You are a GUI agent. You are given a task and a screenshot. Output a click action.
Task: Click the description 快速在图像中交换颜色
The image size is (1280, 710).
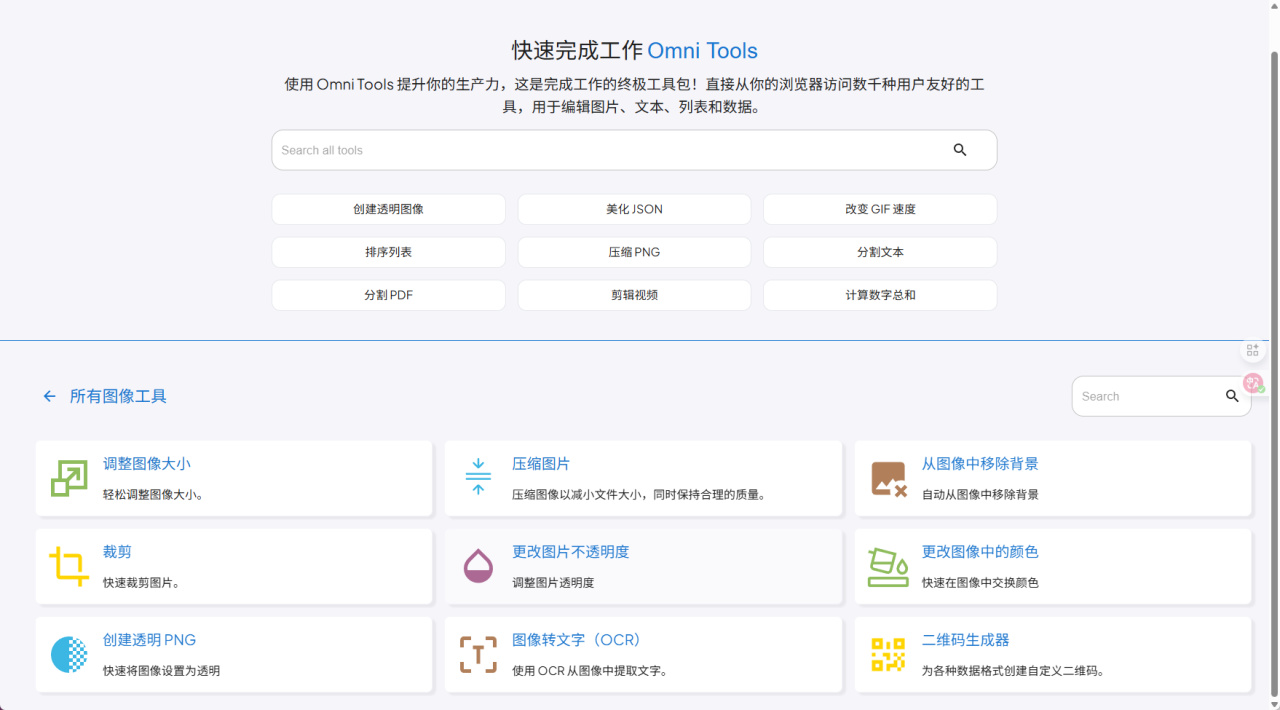980,582
